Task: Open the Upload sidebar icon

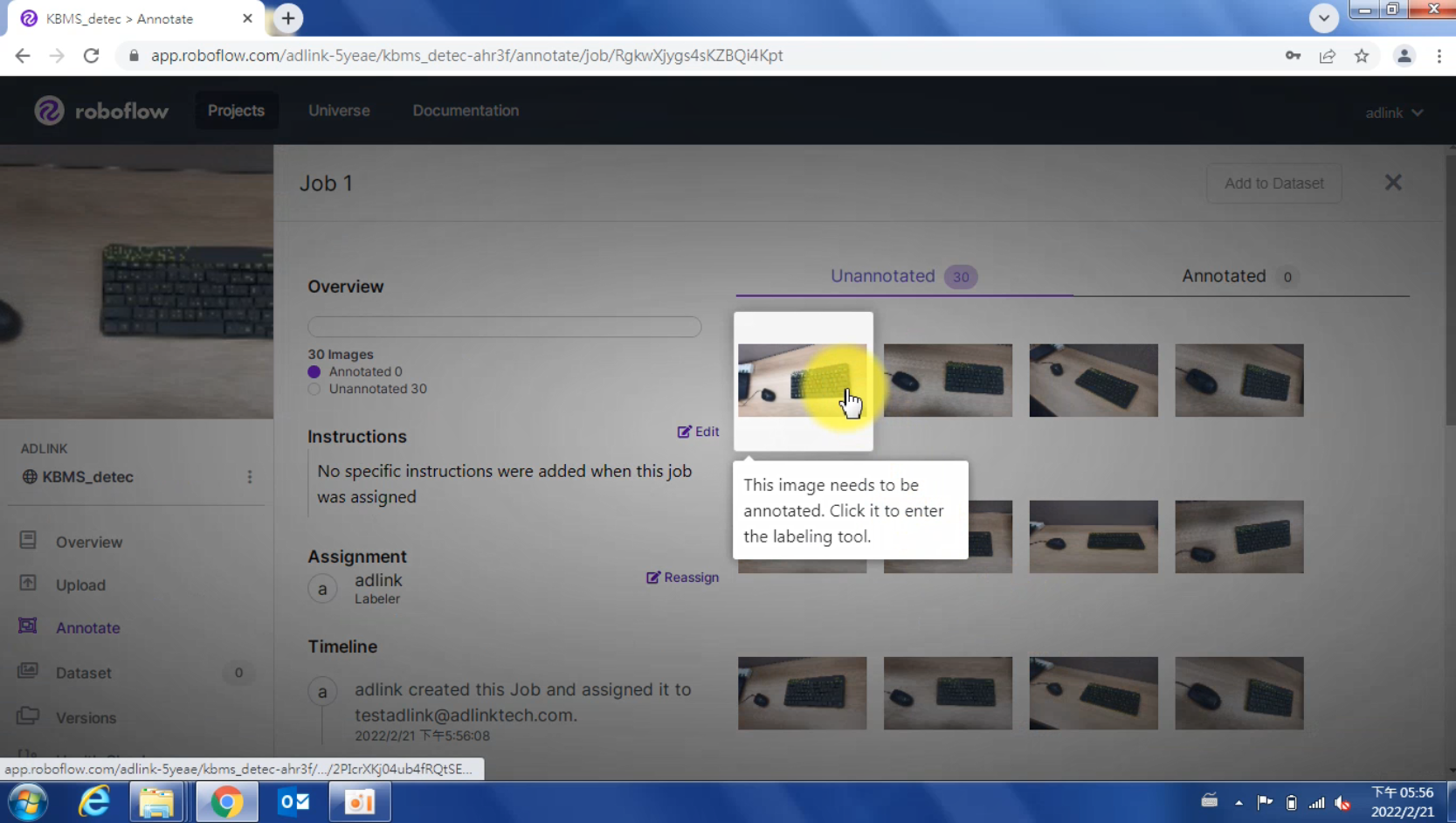Action: (28, 584)
